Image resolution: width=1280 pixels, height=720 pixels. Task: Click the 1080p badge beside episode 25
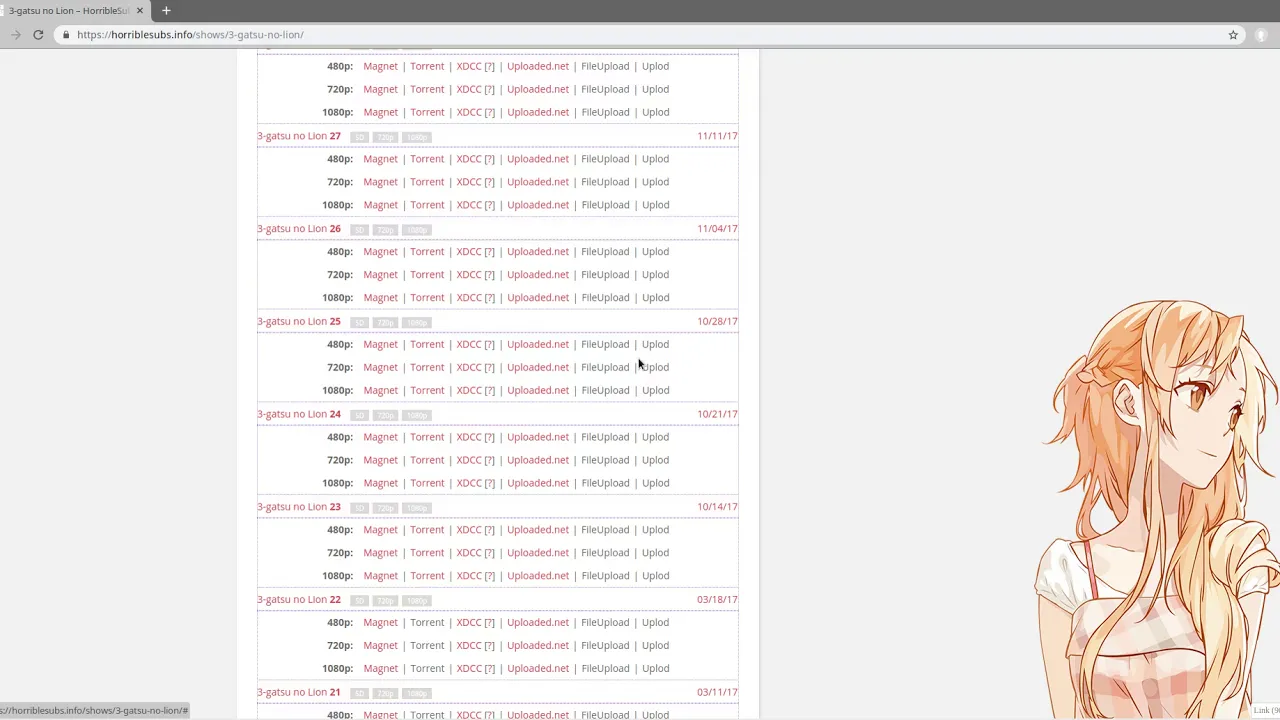tap(416, 323)
